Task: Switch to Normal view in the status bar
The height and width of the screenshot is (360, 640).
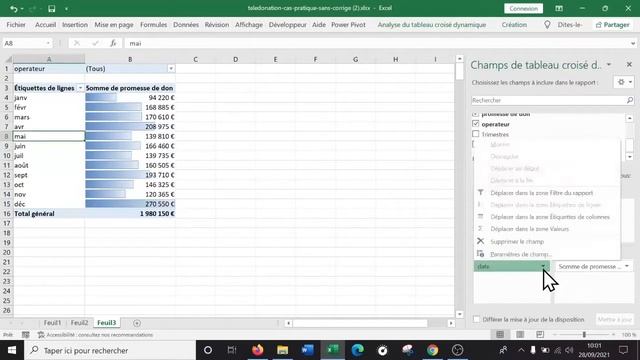Action: click(500, 335)
